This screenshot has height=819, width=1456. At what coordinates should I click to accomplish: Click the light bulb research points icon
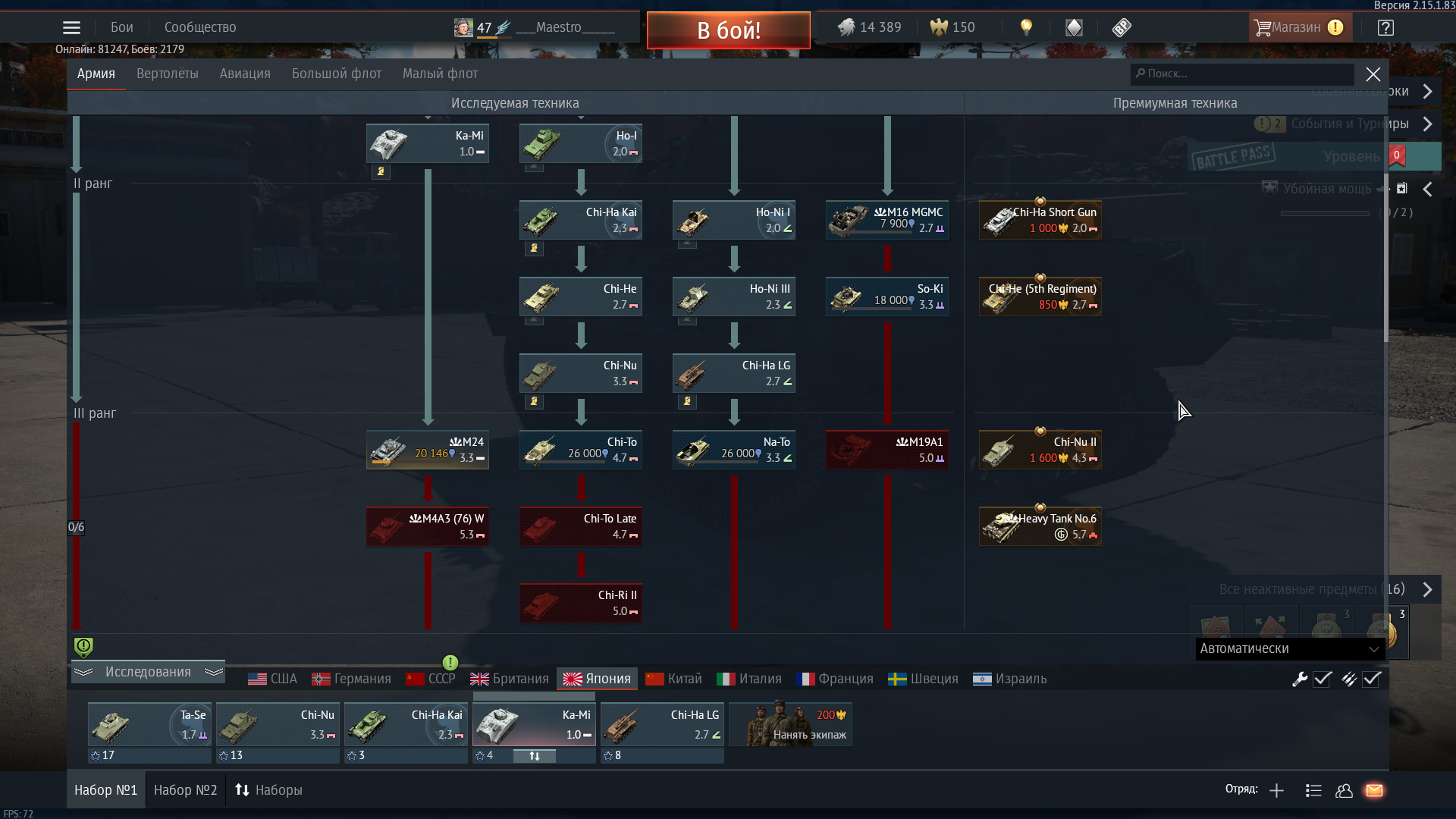point(1026,27)
